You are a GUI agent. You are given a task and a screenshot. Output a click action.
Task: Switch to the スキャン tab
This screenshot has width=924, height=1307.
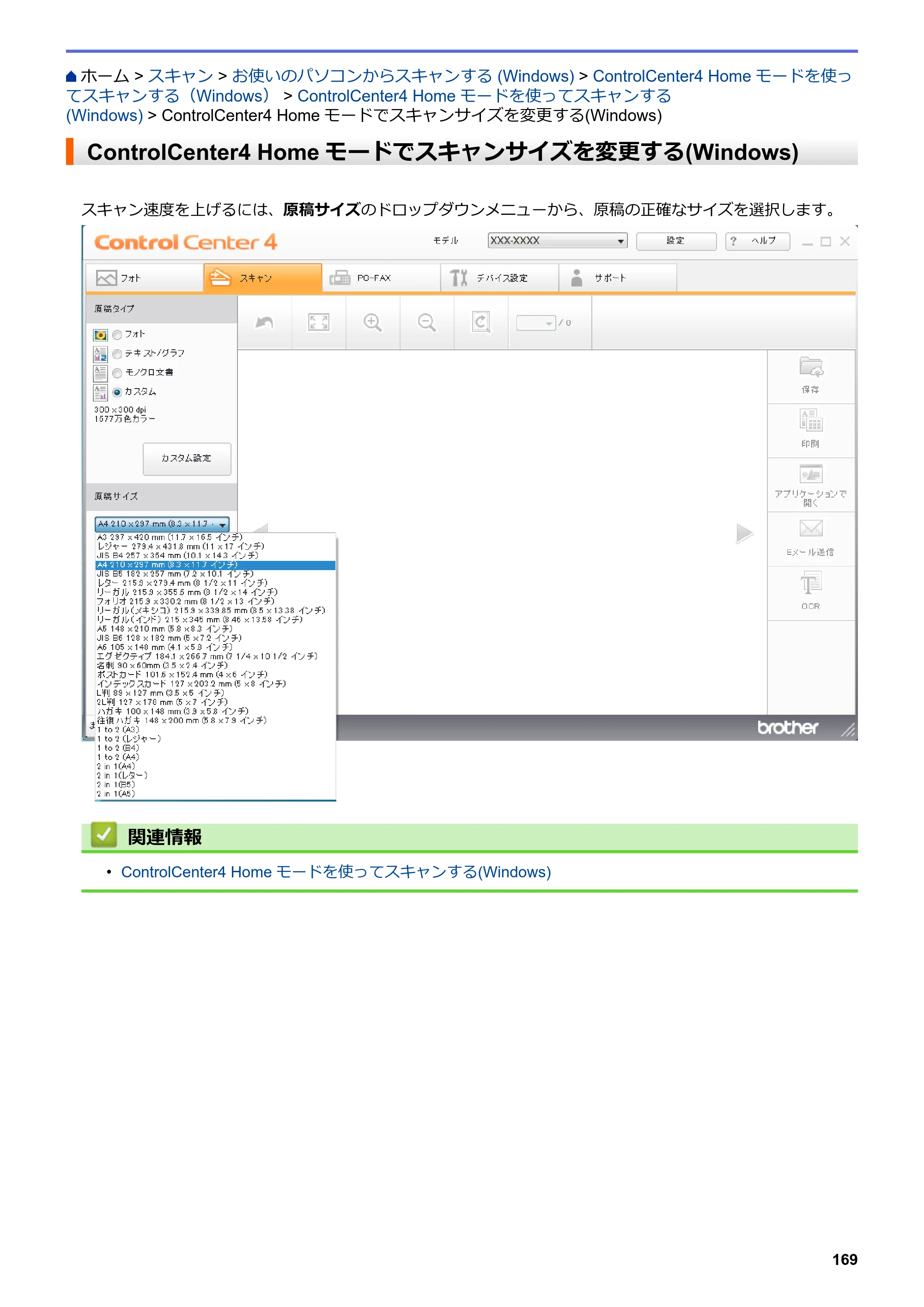263,278
